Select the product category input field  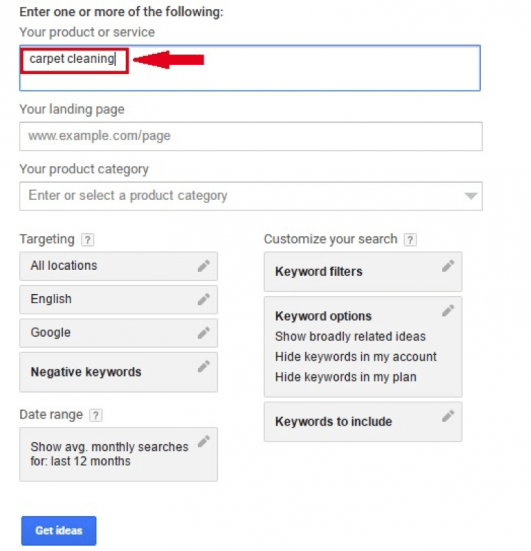(x=251, y=196)
